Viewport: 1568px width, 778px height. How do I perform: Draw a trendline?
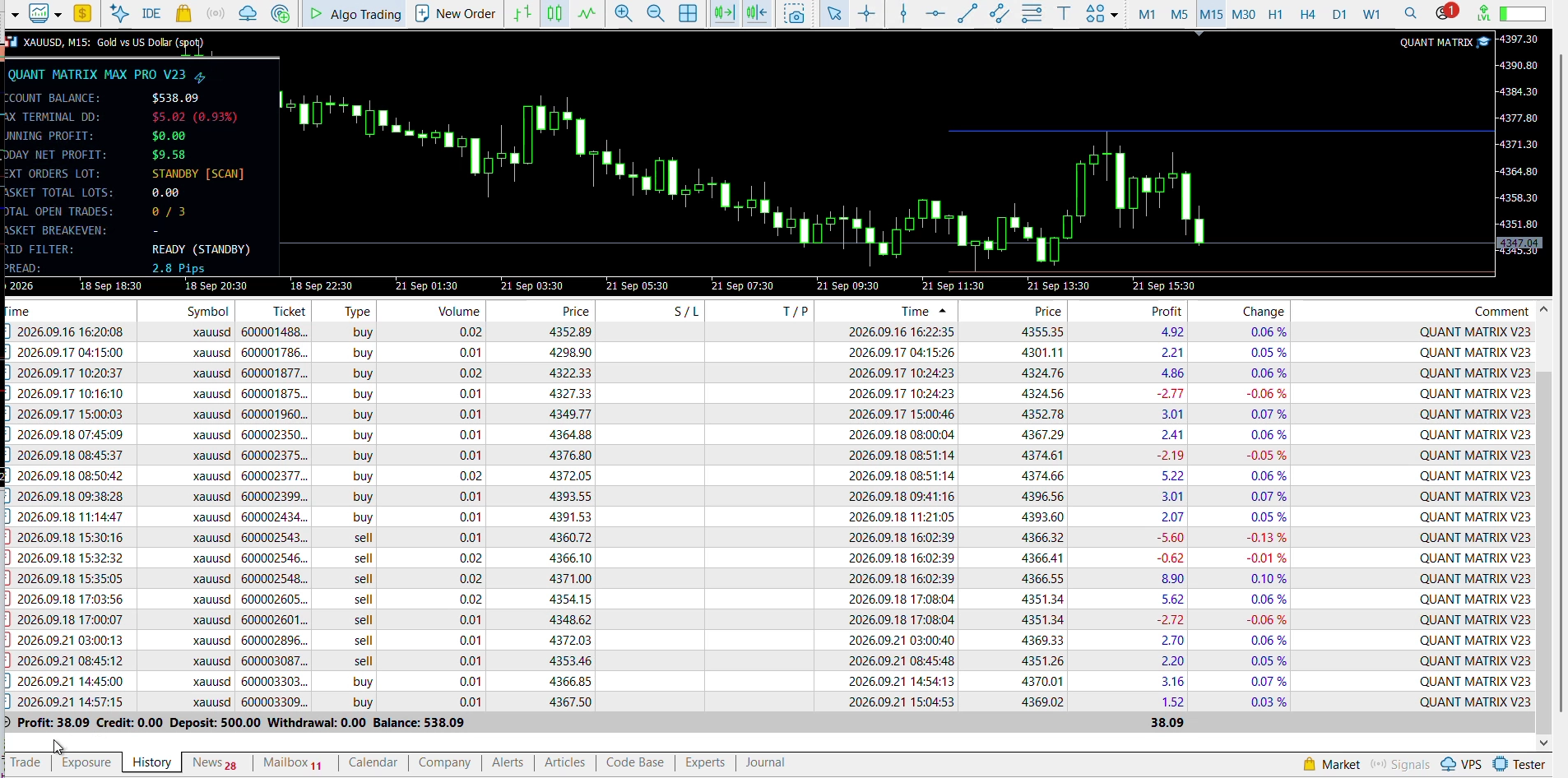967,13
